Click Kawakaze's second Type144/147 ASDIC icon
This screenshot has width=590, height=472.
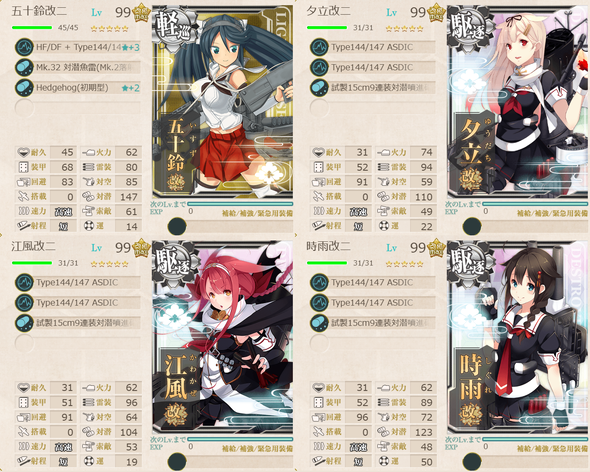(24, 303)
